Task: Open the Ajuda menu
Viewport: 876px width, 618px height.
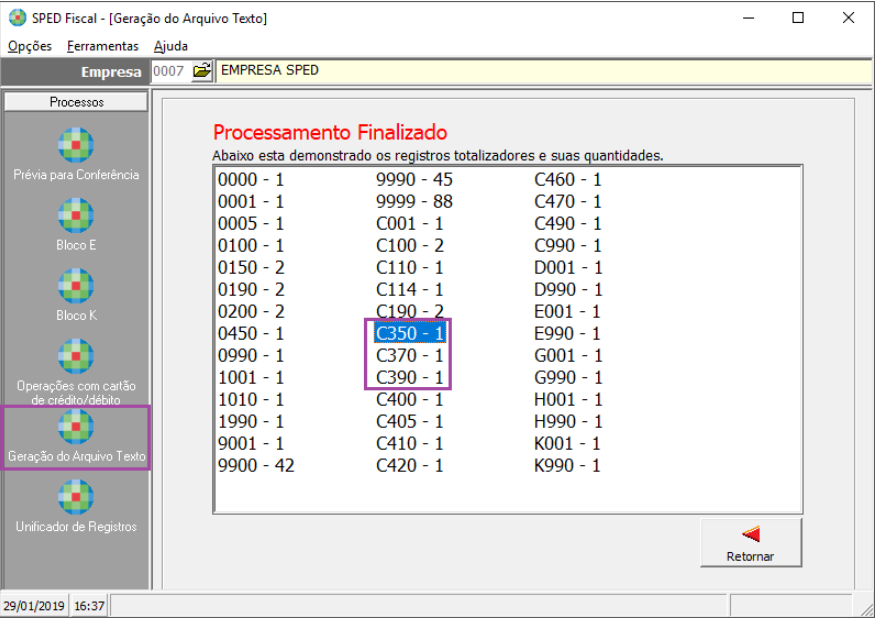Action: [x=171, y=46]
